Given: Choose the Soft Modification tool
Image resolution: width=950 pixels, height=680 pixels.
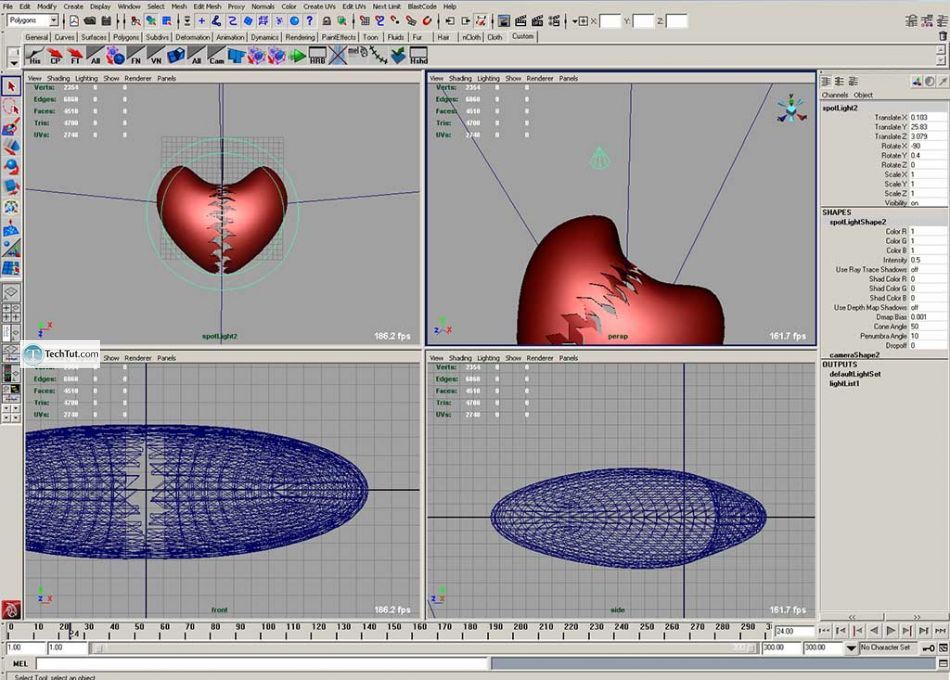Looking at the screenshot, I should (11, 228).
